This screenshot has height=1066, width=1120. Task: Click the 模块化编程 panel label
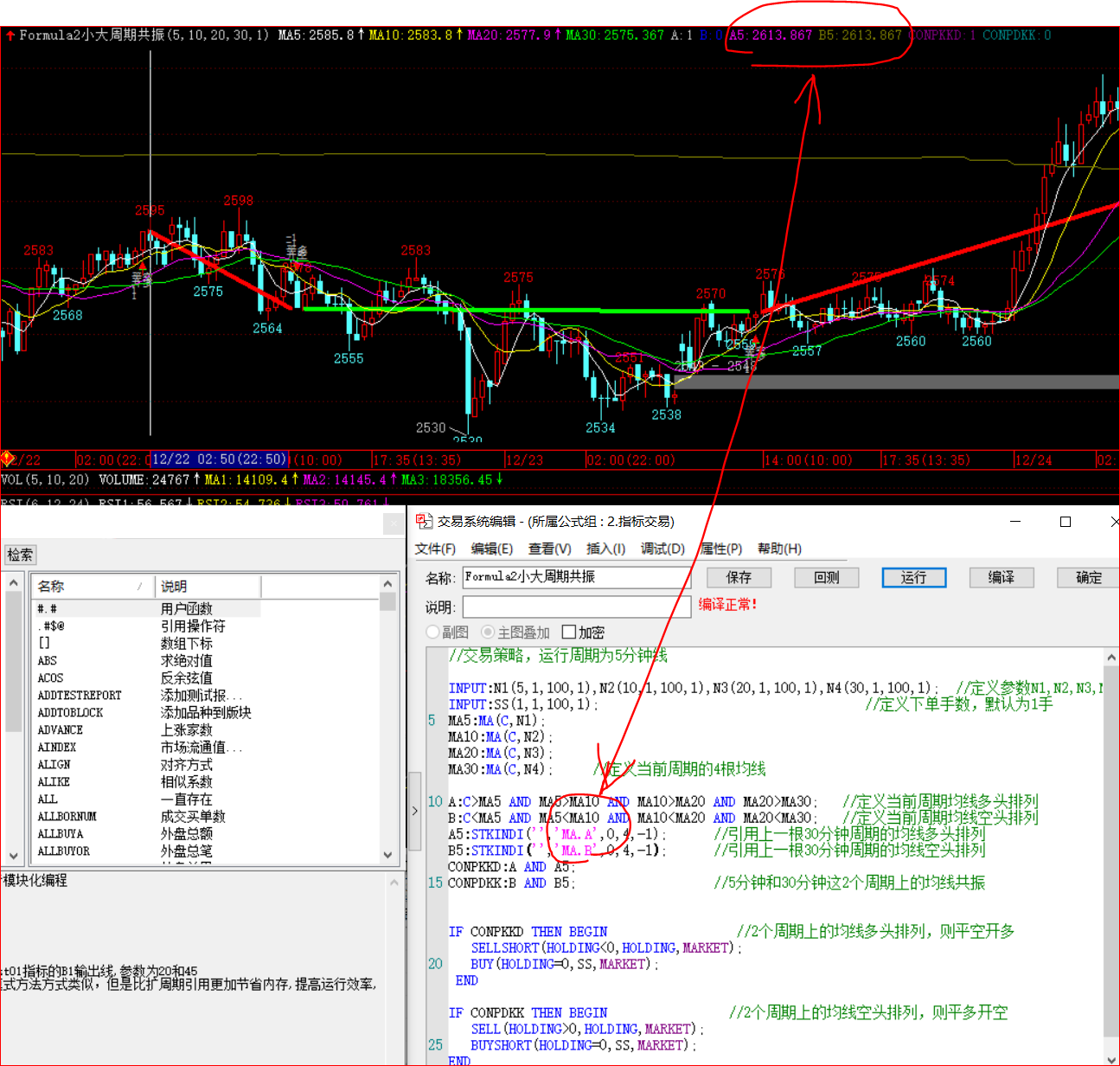35,880
